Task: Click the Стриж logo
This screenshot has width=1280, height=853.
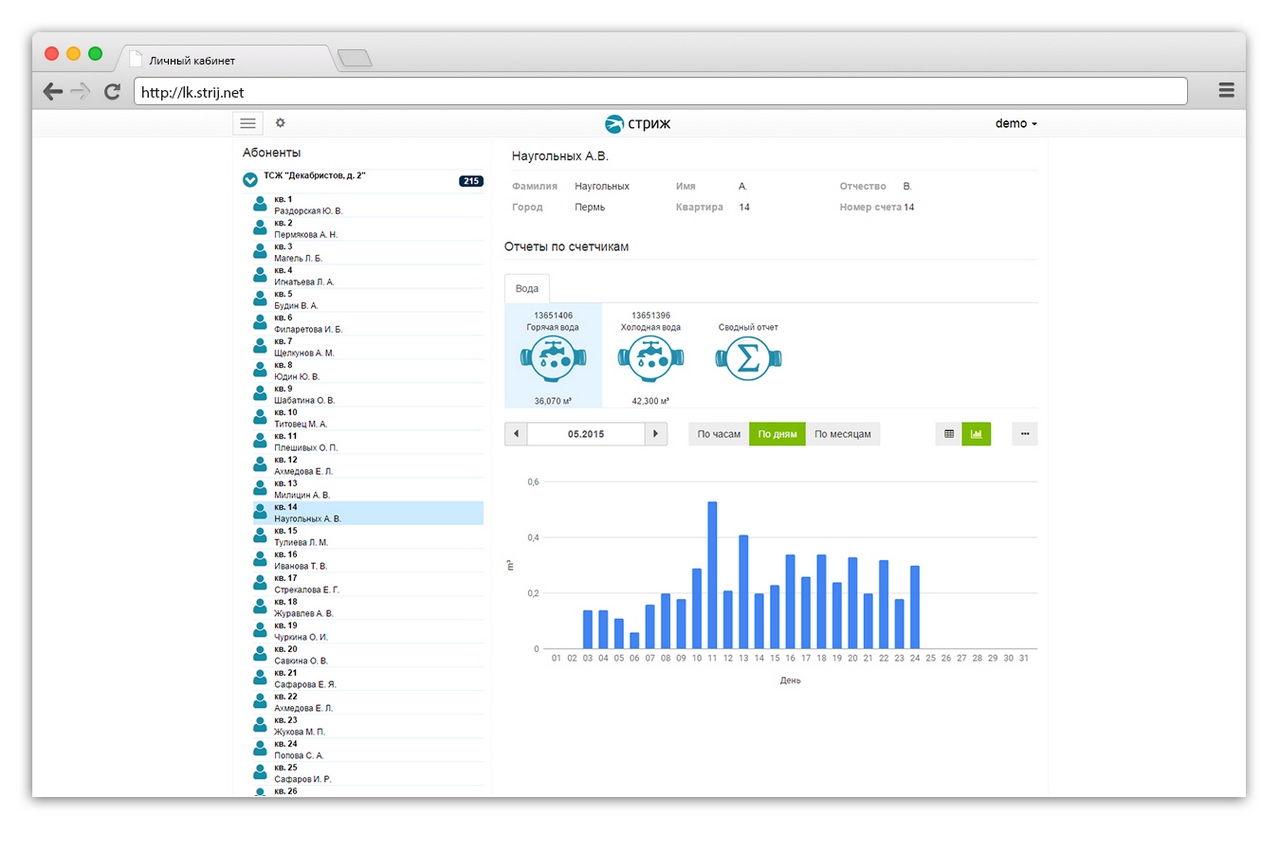Action: pyautogui.click(x=638, y=124)
